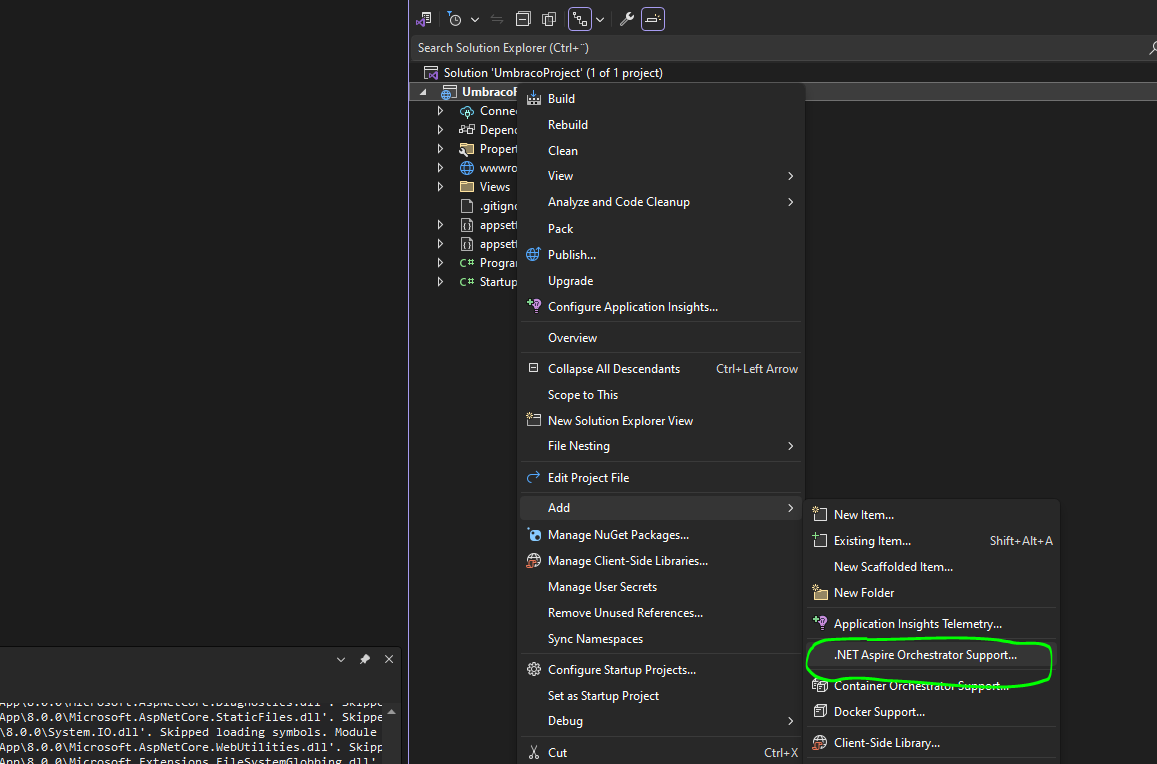Image resolution: width=1157 pixels, height=764 pixels.
Task: Expand the Connected Services node
Action: (x=441, y=111)
